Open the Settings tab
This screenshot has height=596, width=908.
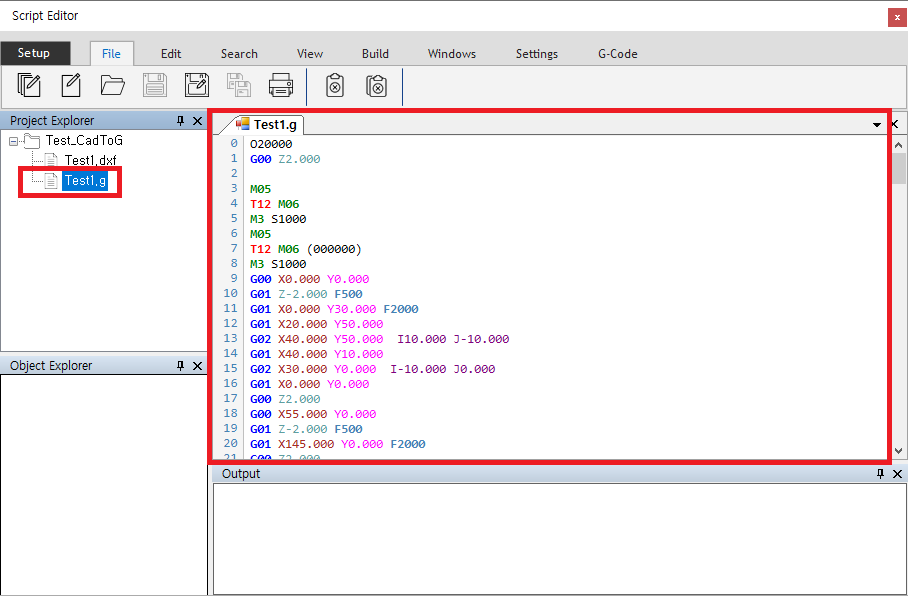pos(537,54)
